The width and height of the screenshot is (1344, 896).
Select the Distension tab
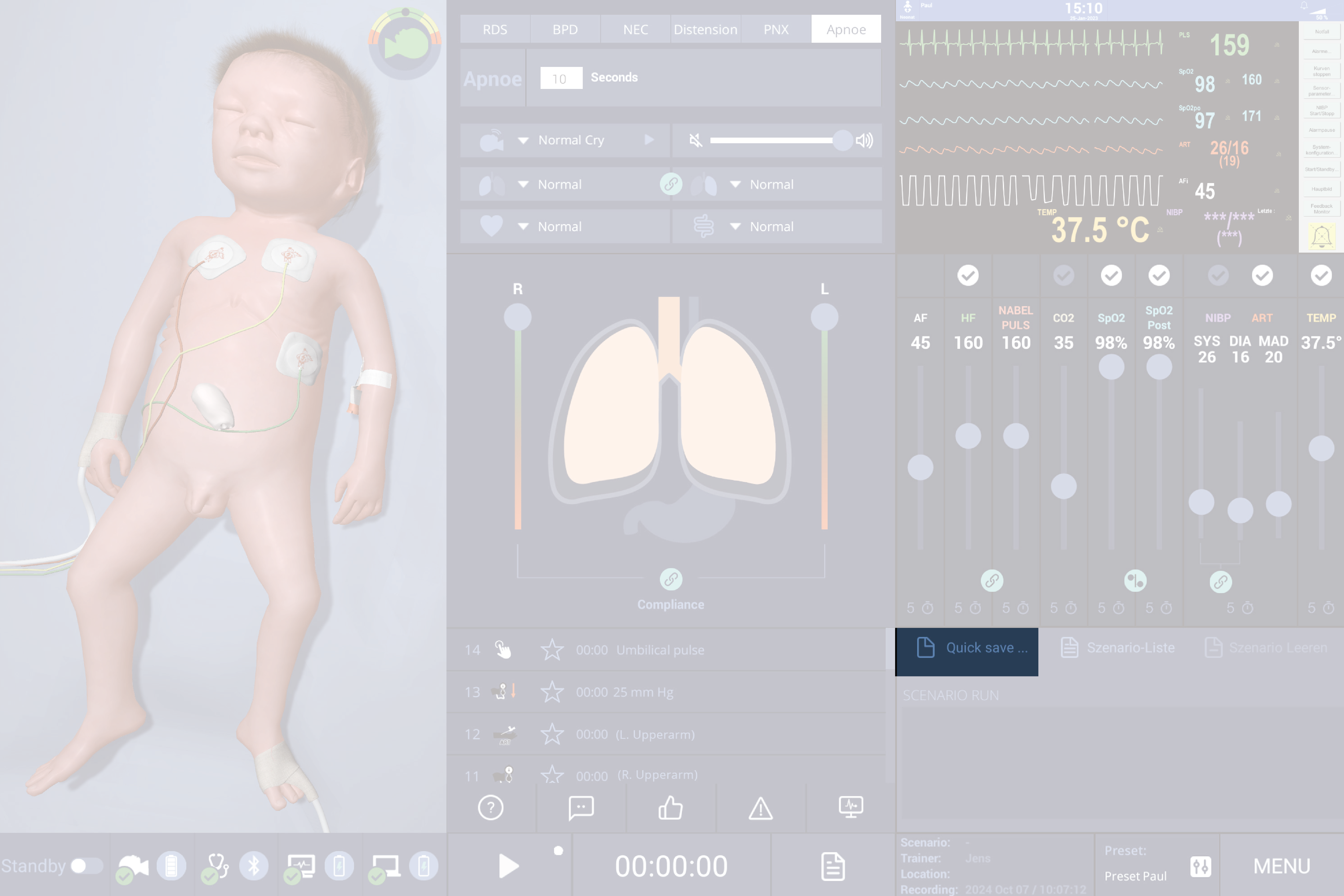click(705, 29)
